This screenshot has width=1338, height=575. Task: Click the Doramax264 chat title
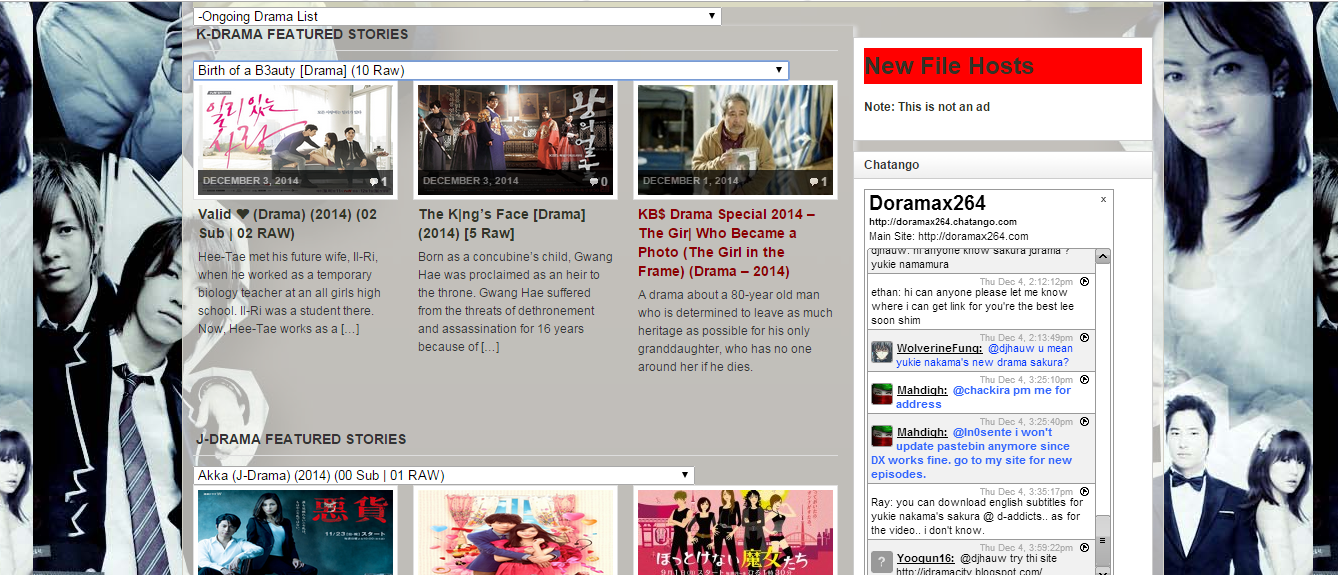(927, 203)
